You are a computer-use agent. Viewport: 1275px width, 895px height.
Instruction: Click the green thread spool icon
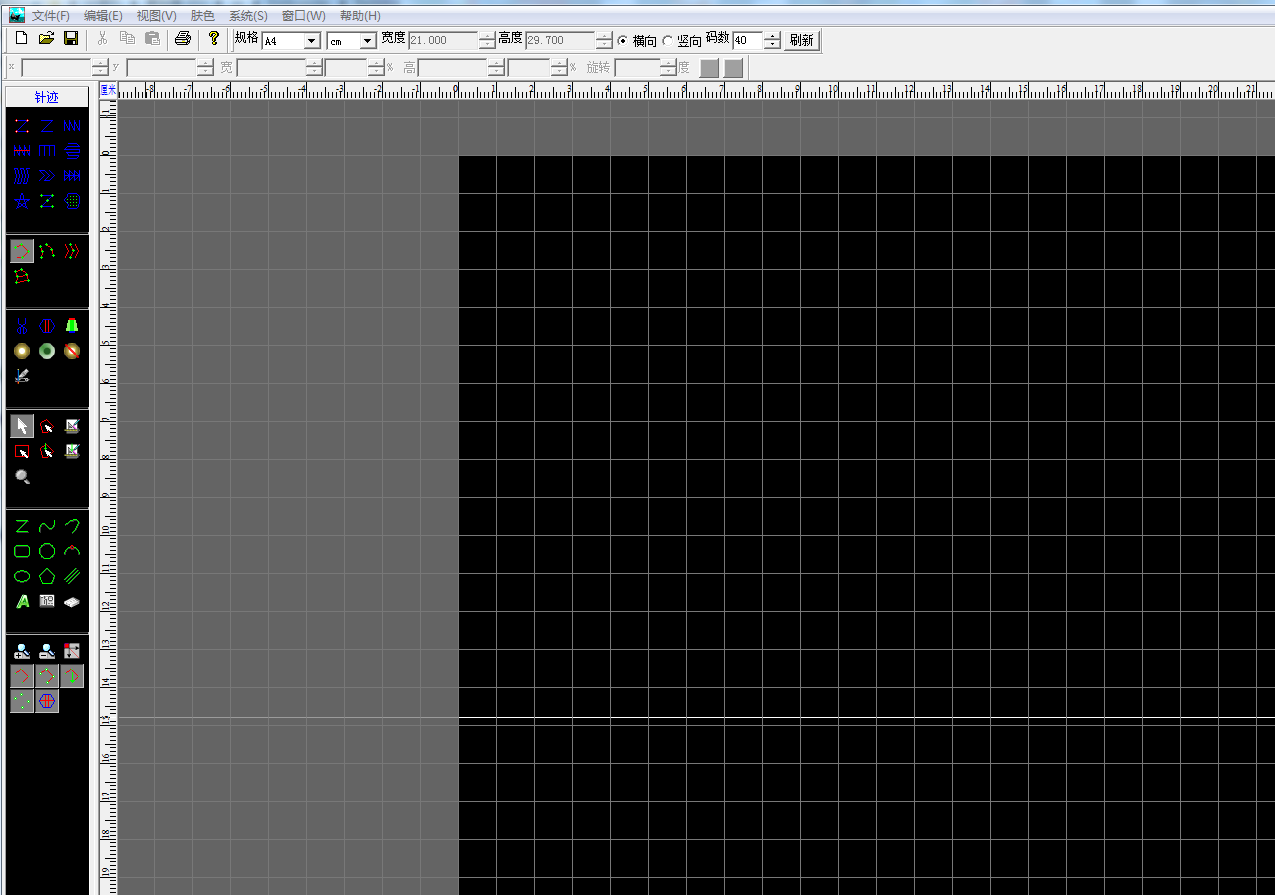[72, 326]
